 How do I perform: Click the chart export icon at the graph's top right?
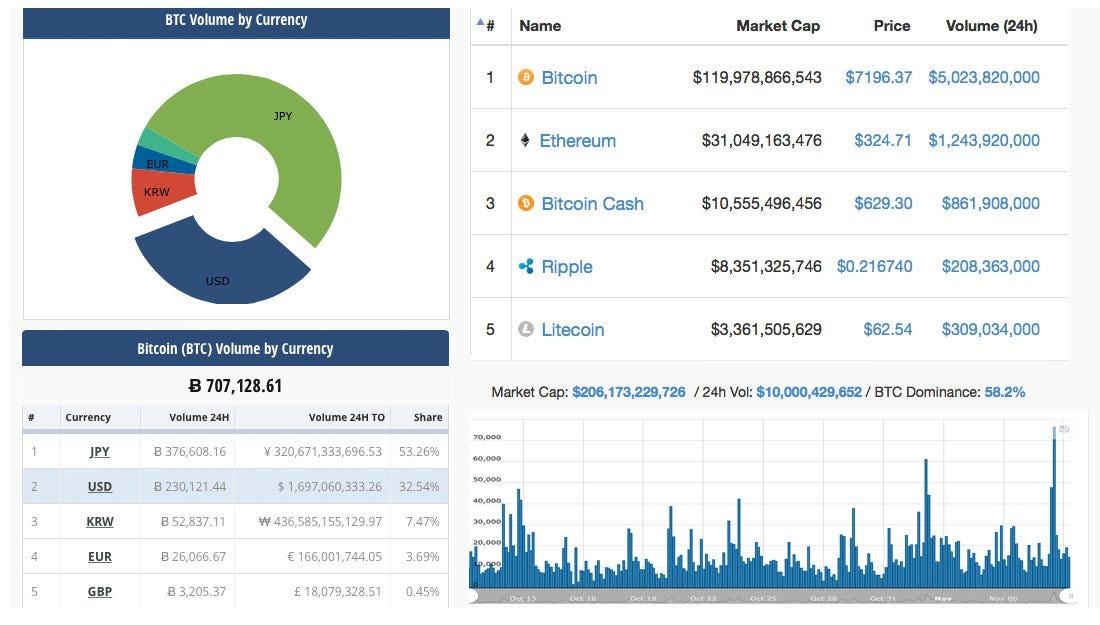tap(1064, 429)
